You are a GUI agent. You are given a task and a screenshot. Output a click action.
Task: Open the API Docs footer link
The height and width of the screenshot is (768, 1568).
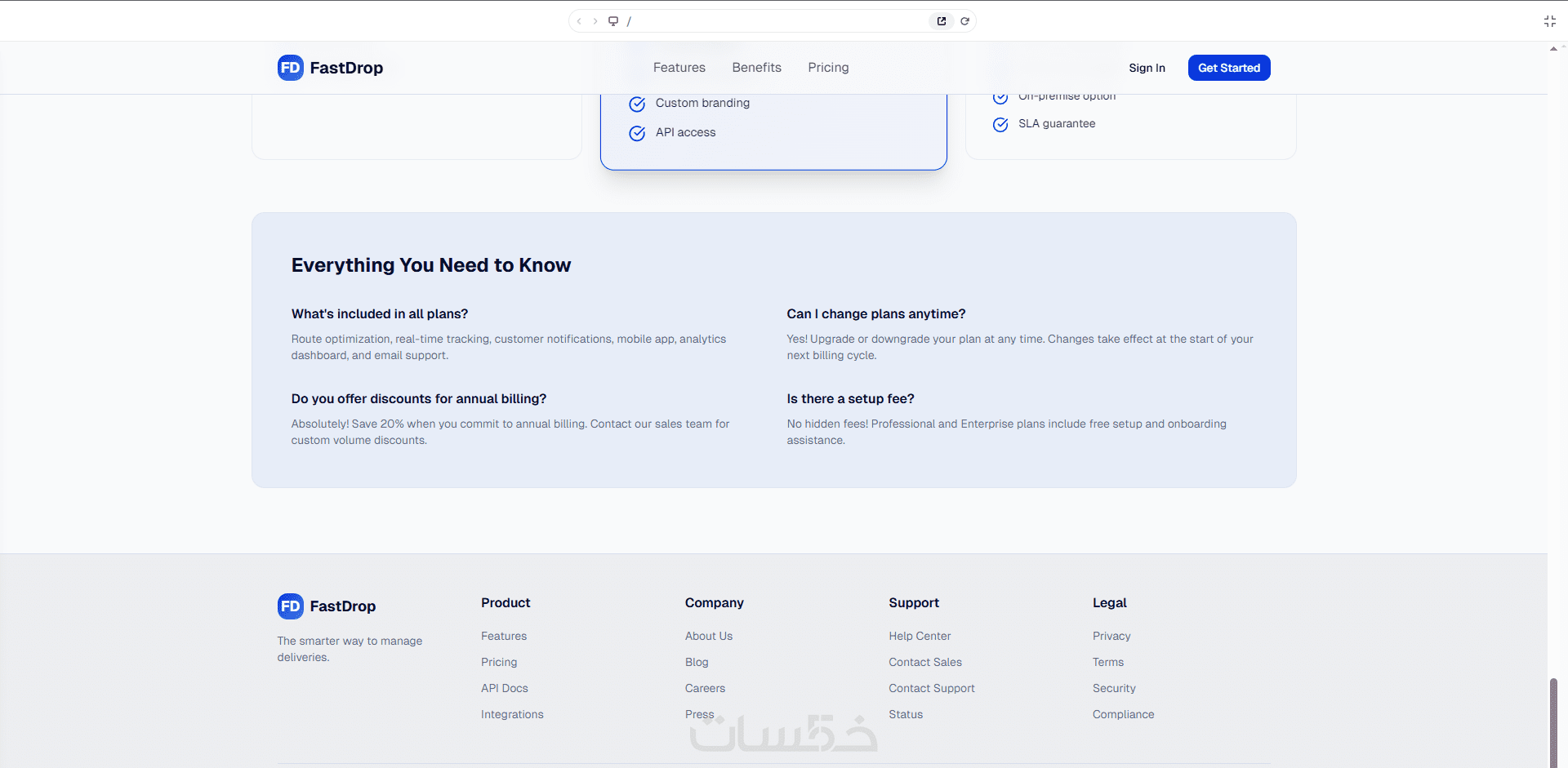coord(505,688)
